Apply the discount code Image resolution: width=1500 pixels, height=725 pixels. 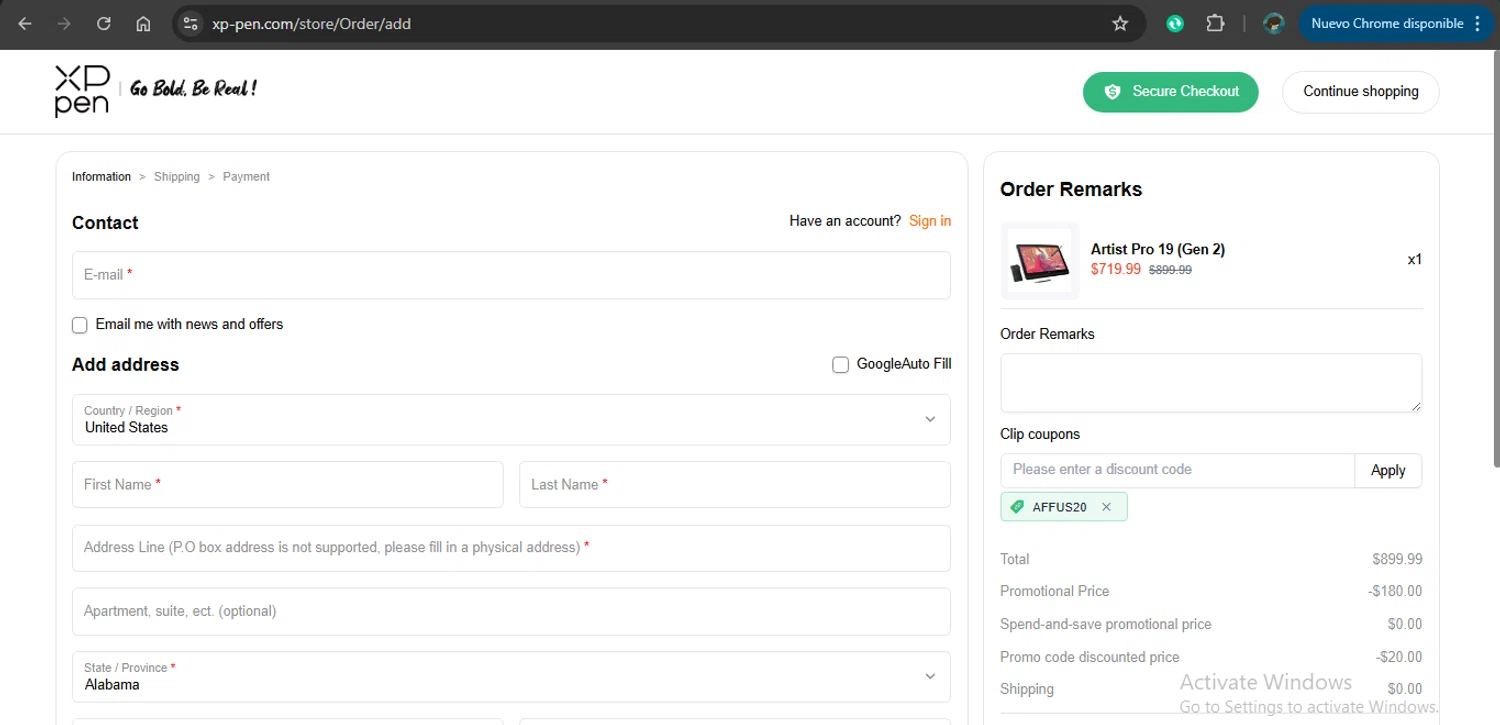[1388, 471]
